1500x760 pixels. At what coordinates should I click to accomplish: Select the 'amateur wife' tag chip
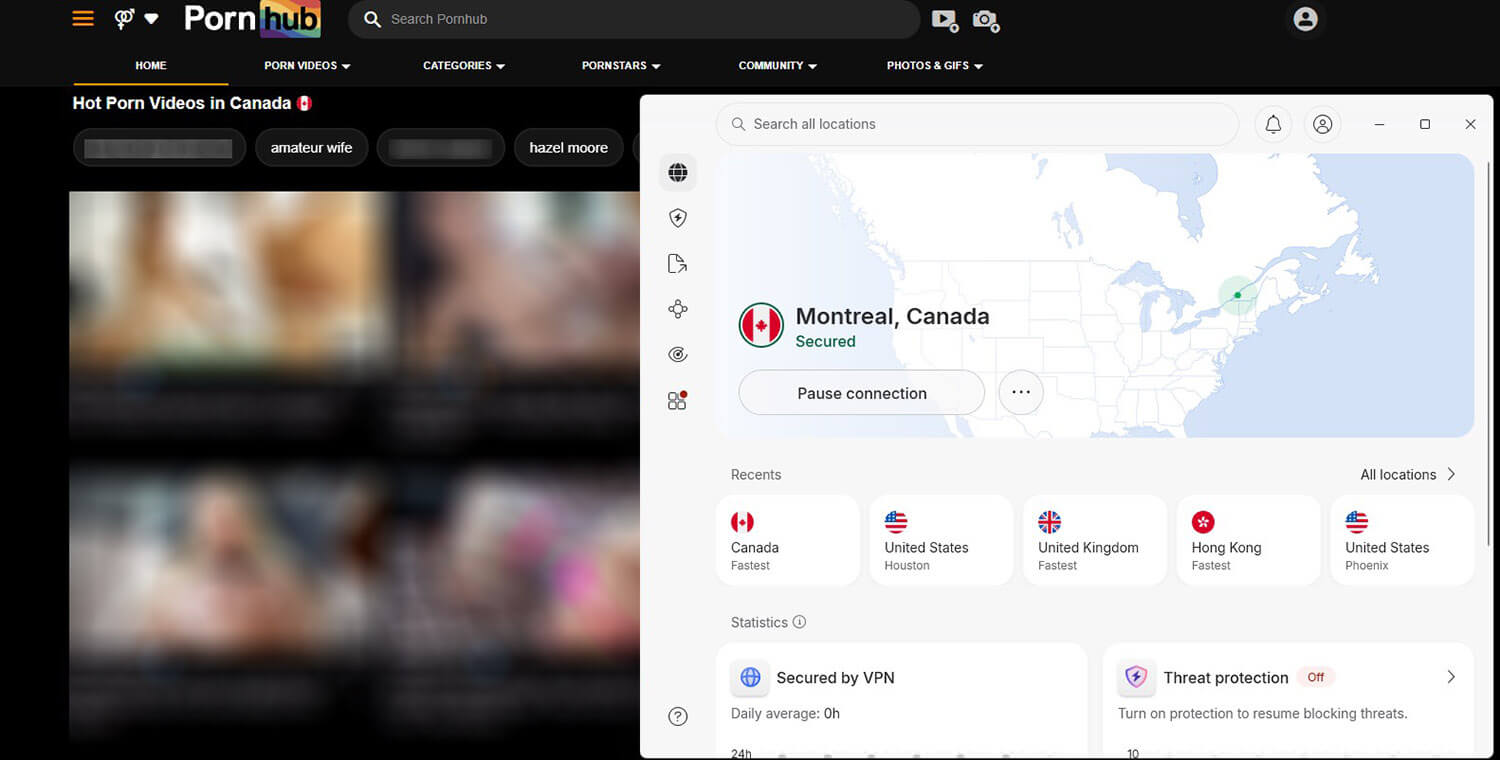[x=311, y=148]
